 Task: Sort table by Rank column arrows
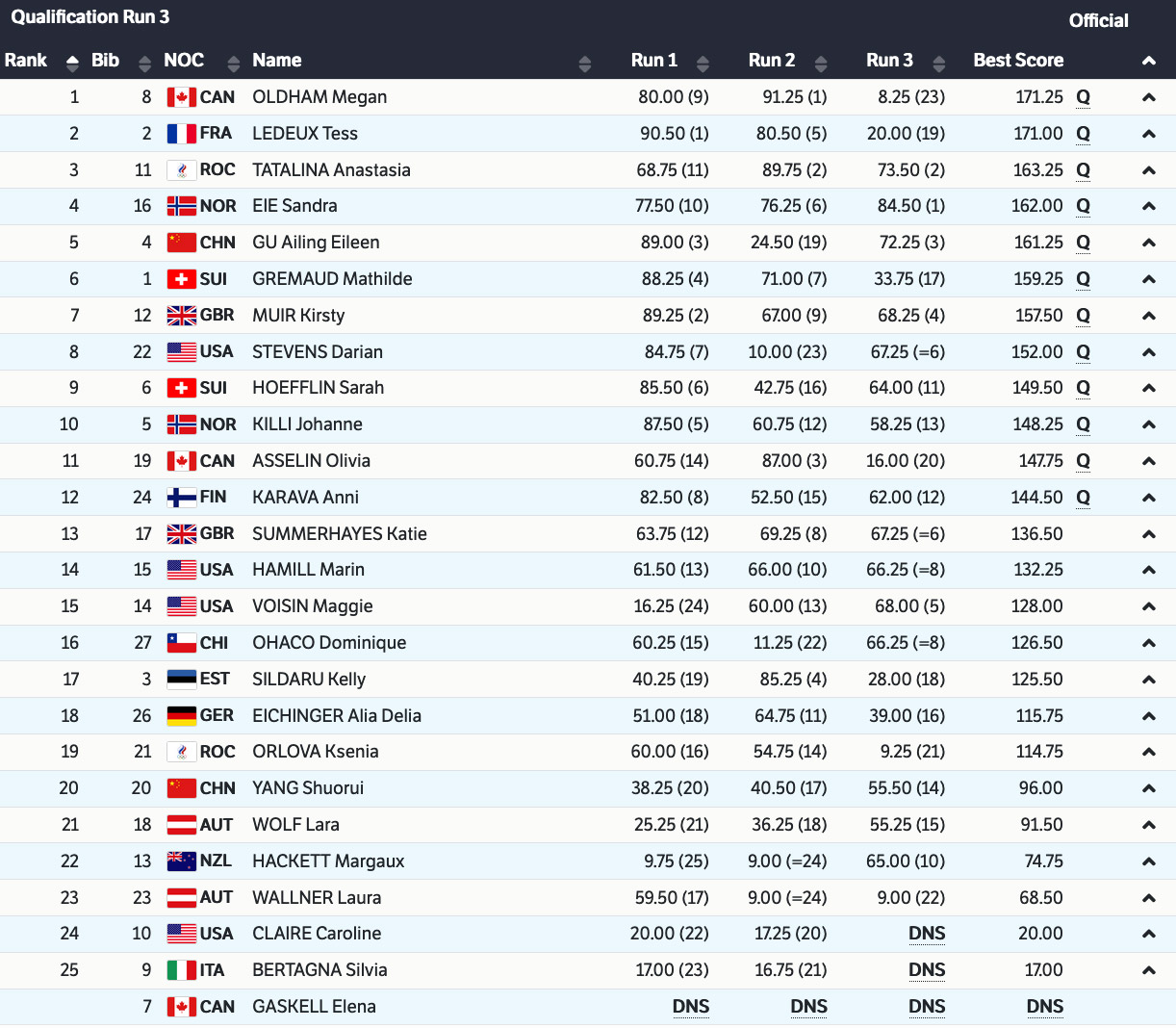click(72, 64)
